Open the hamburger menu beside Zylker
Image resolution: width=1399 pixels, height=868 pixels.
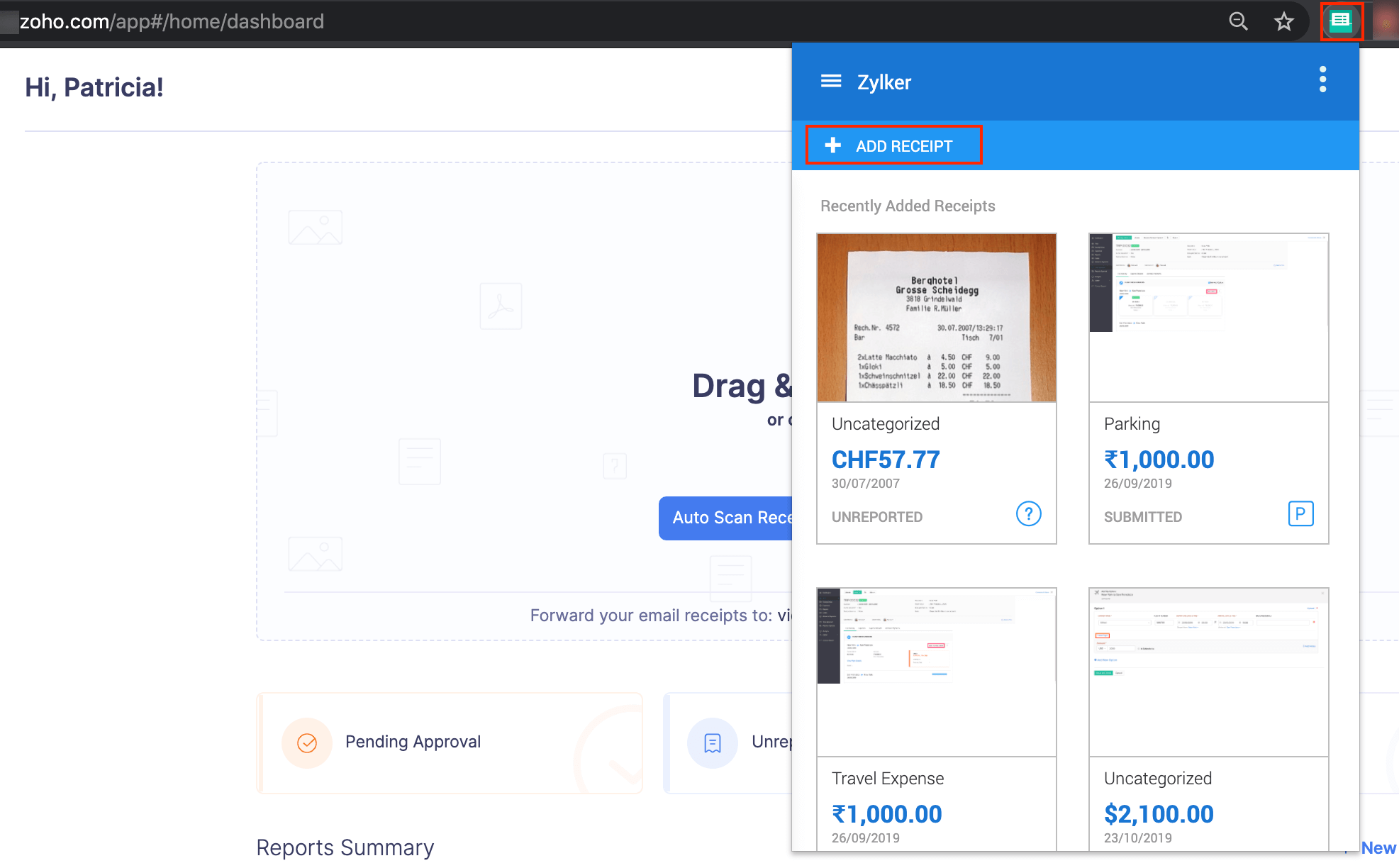[x=831, y=81]
